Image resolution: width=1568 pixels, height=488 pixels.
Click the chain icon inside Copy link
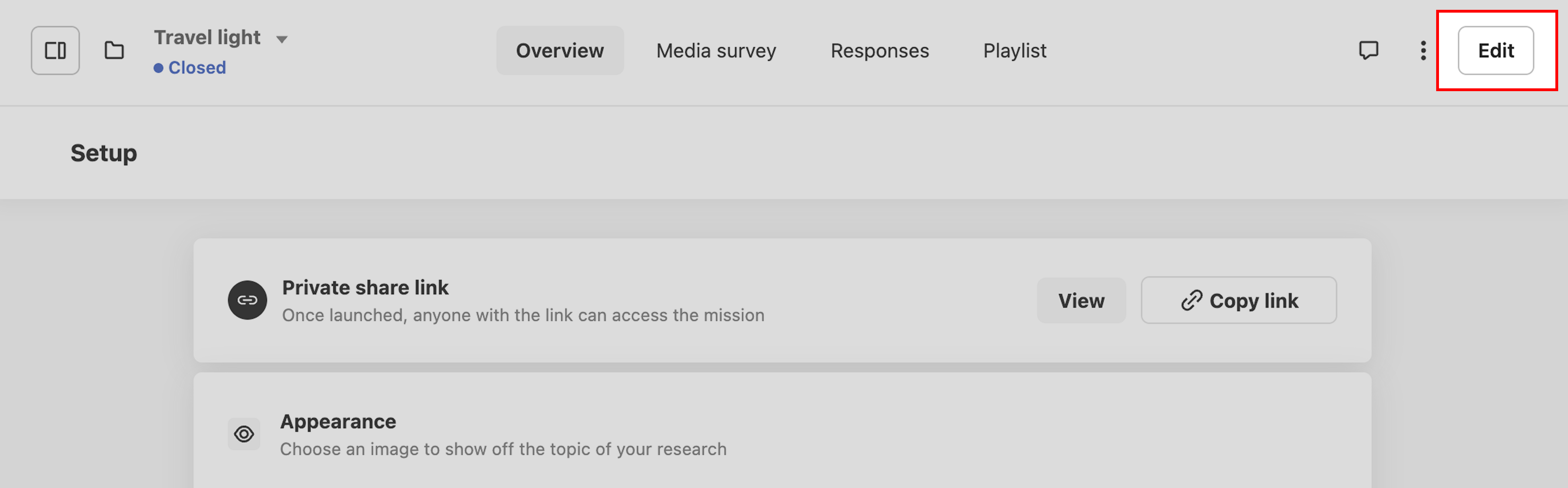[x=1191, y=300]
